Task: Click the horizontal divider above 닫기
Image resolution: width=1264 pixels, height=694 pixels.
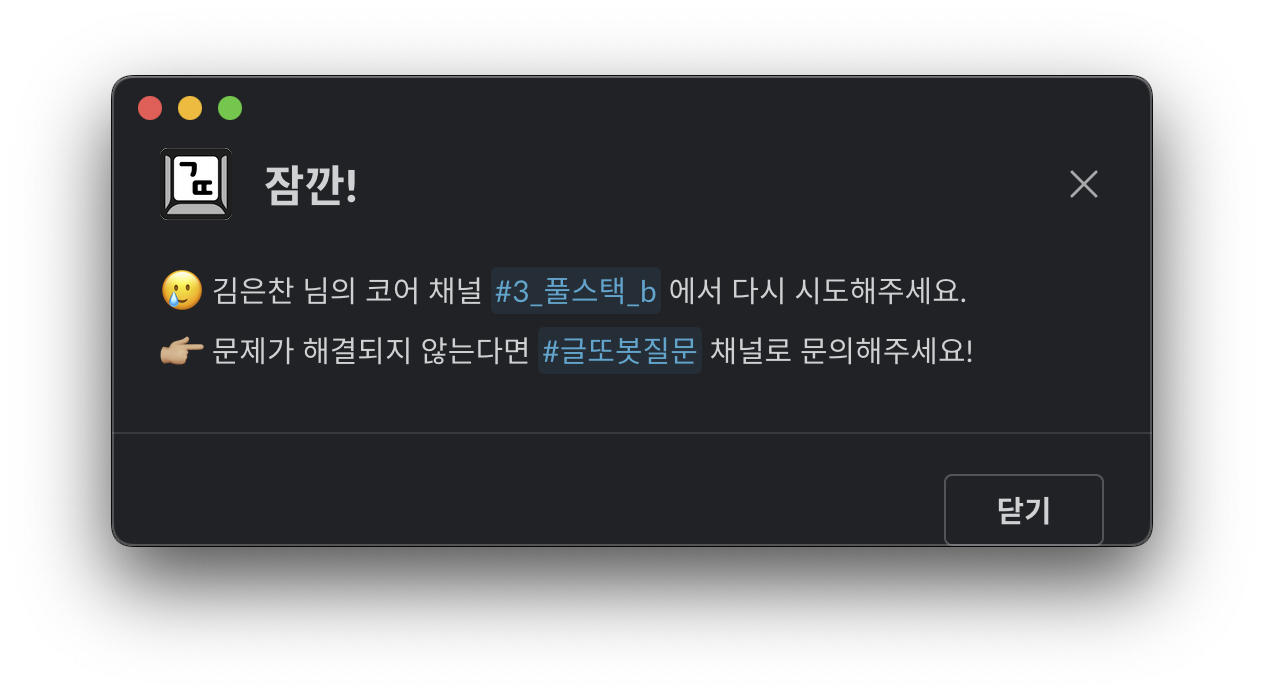Action: pyautogui.click(x=632, y=433)
